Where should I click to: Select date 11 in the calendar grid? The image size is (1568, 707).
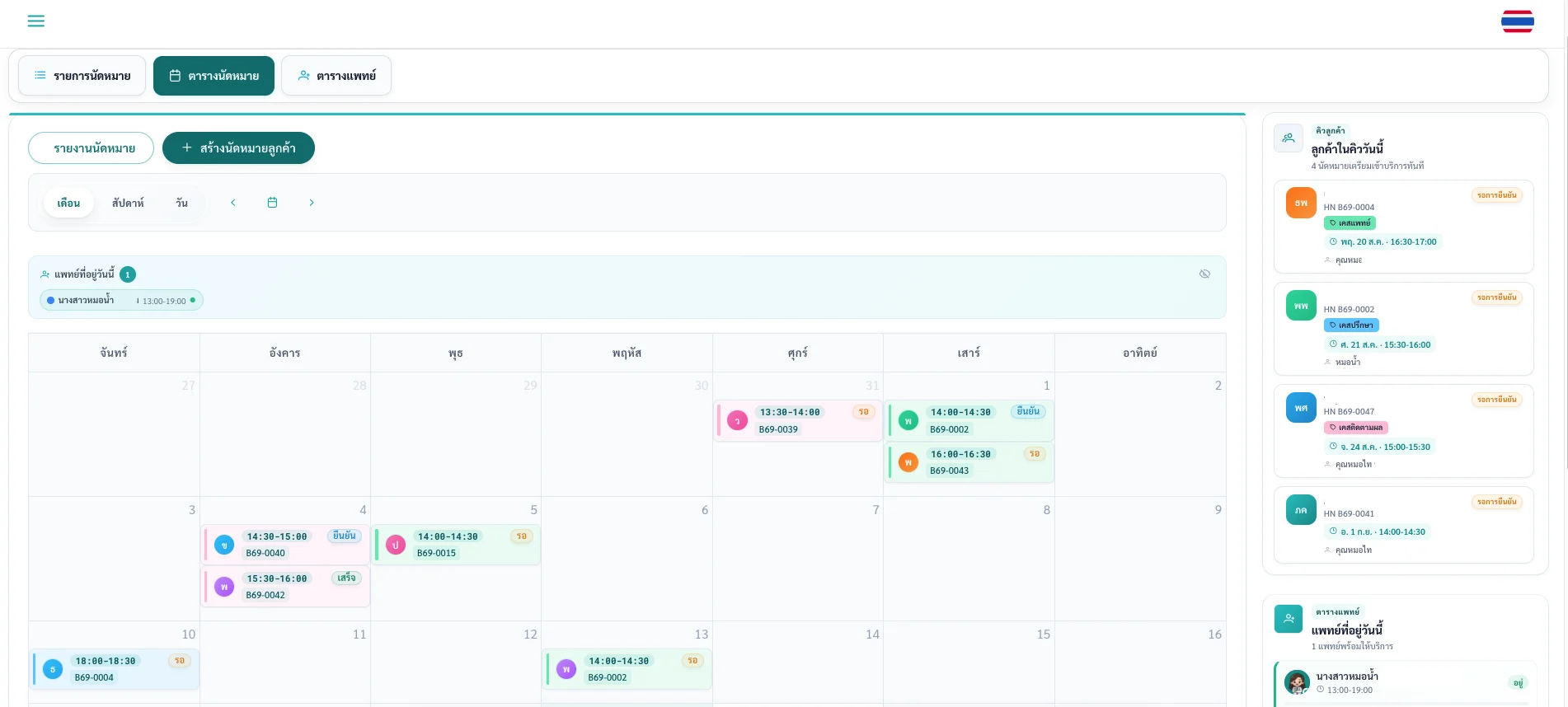[359, 634]
